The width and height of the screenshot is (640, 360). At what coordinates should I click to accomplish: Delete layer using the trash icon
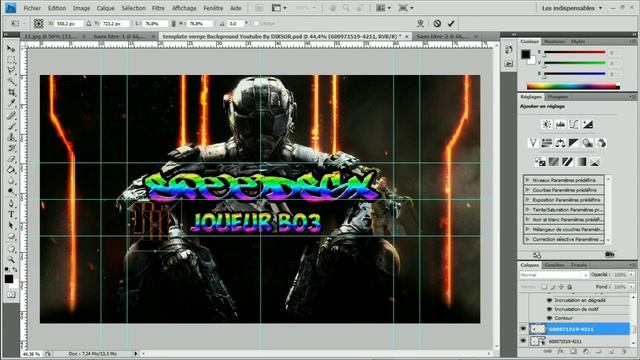click(x=624, y=351)
